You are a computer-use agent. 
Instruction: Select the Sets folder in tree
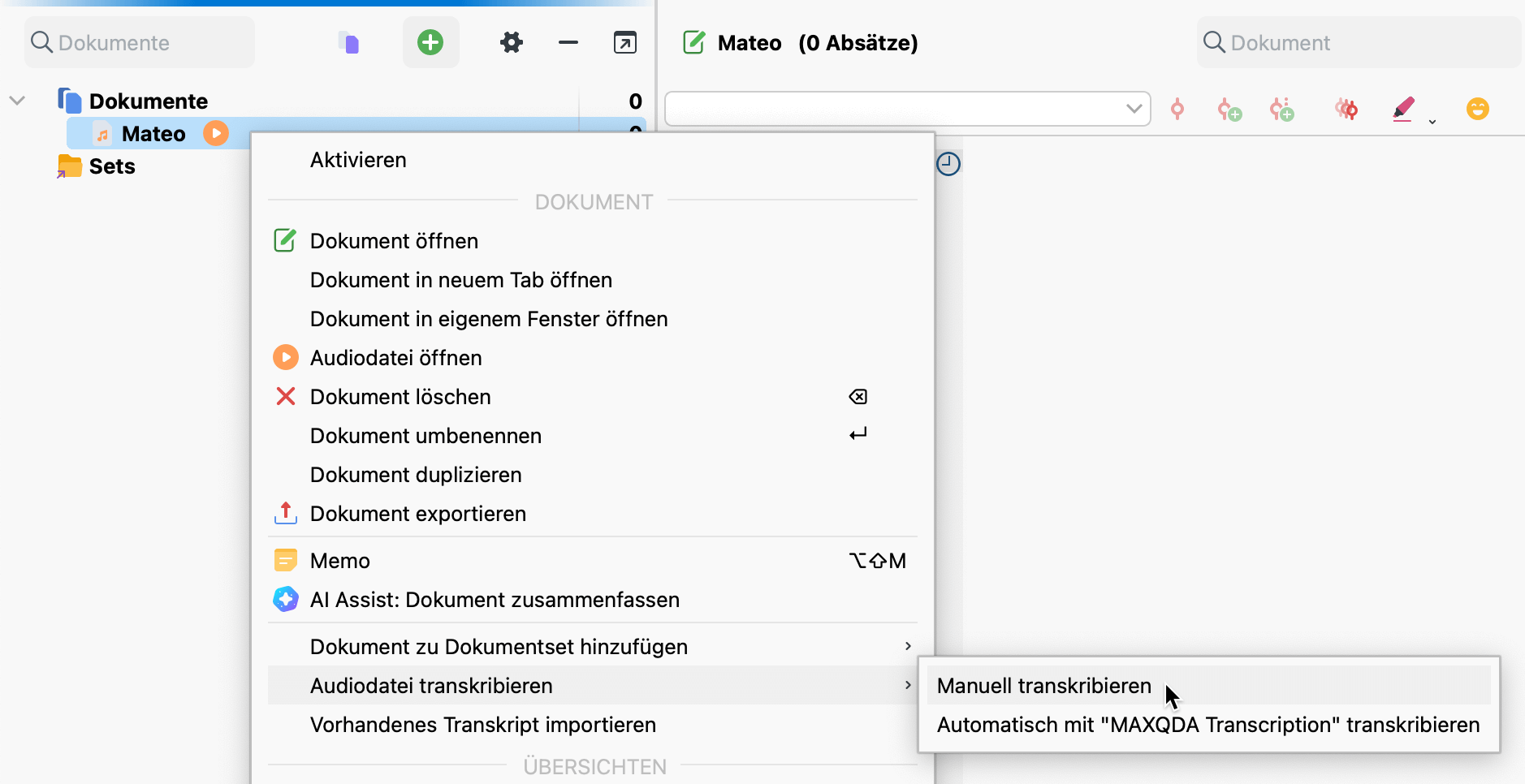coord(111,166)
